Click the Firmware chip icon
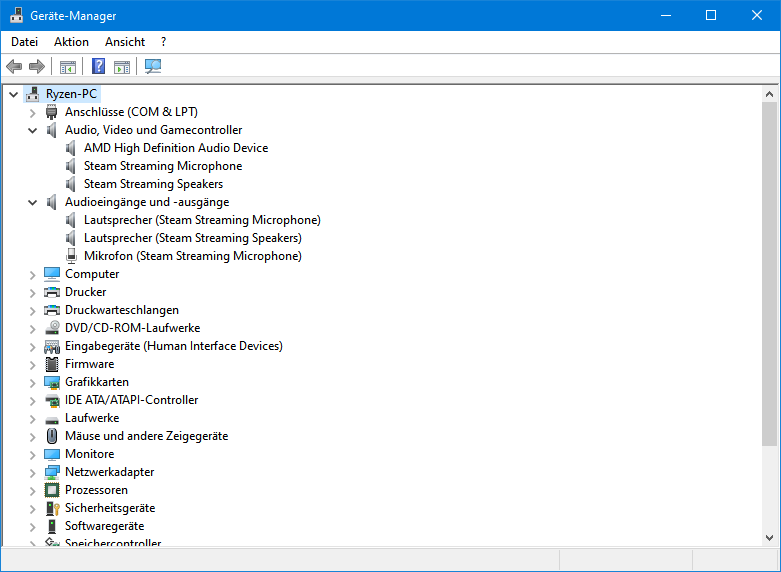Viewport: 781px width, 572px height. (52, 364)
